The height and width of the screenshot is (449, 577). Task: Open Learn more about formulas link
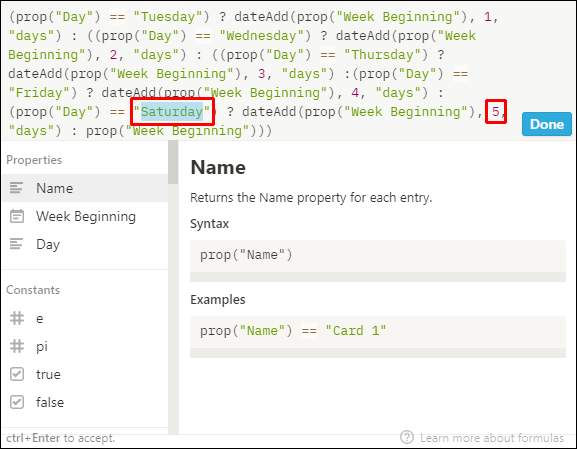492,438
